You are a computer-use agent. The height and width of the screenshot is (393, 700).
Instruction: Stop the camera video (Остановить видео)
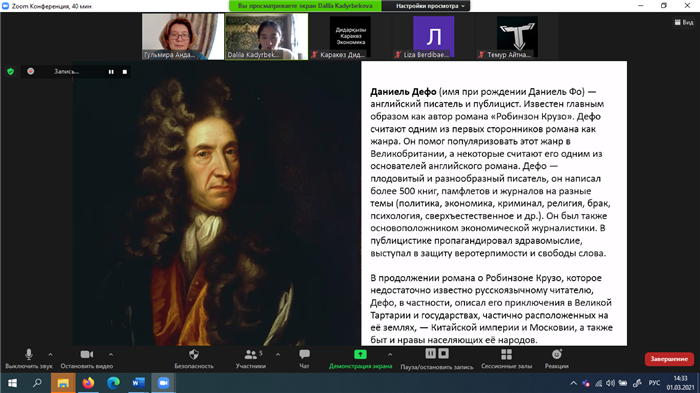click(87, 359)
